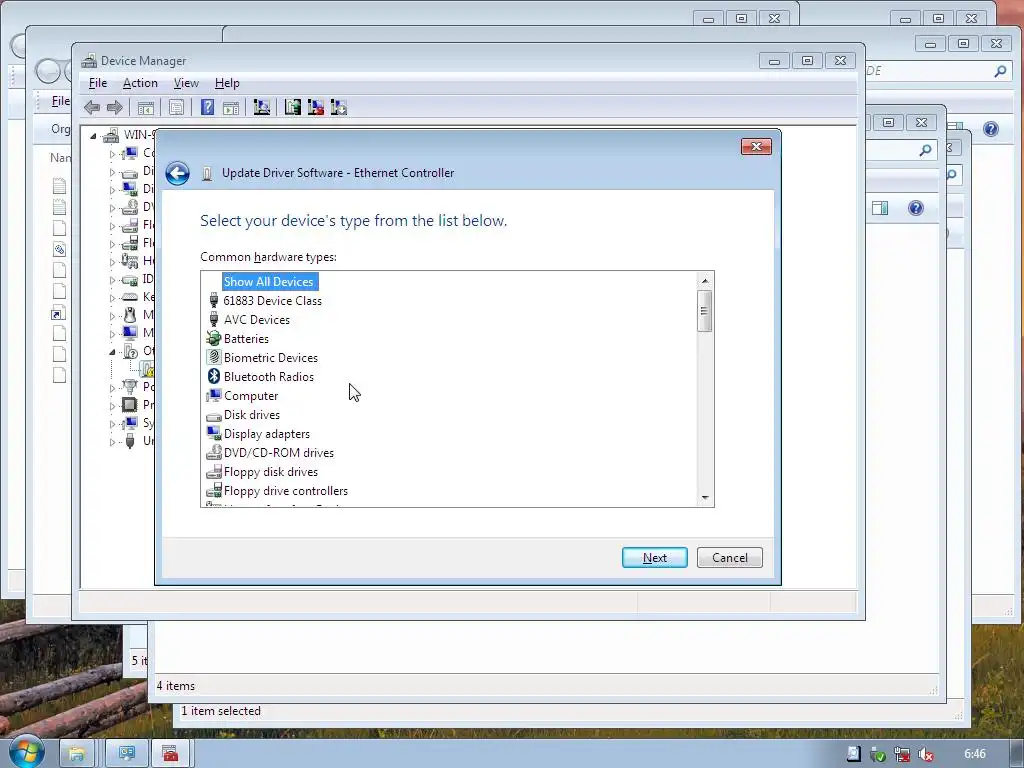Click the Back arrow in Update Driver dialog

(x=177, y=173)
